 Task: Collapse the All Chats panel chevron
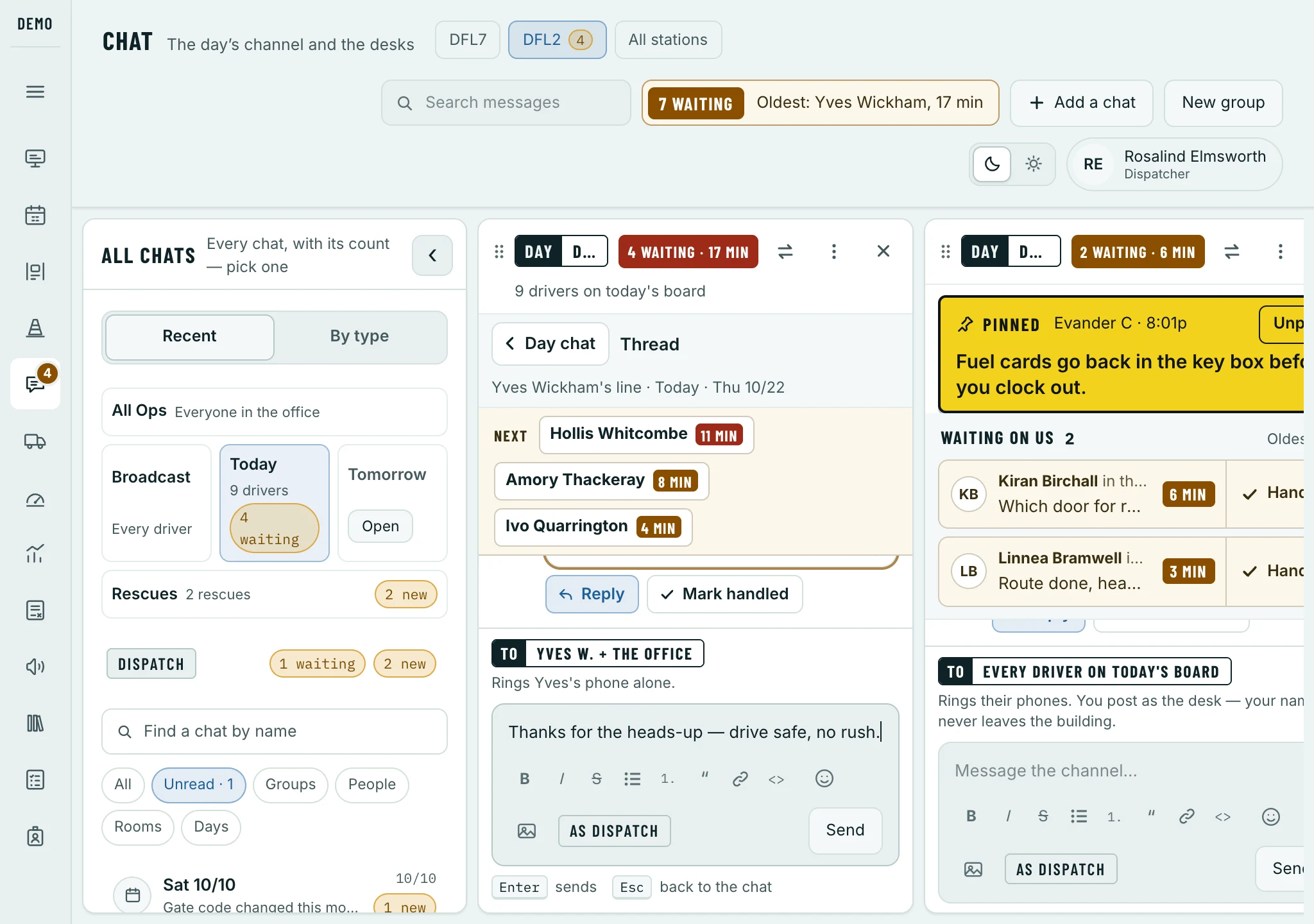[x=432, y=255]
